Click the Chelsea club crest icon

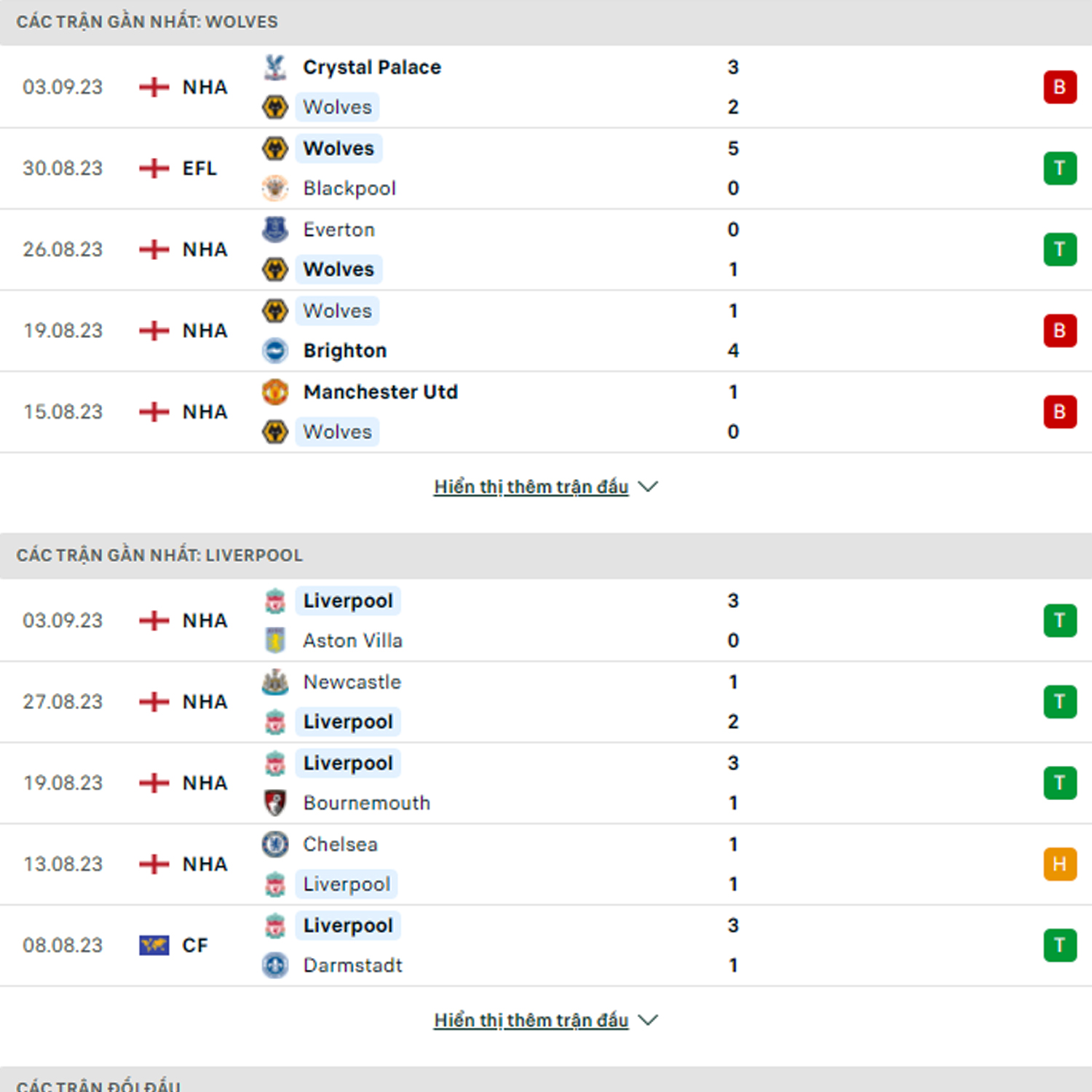tap(275, 844)
